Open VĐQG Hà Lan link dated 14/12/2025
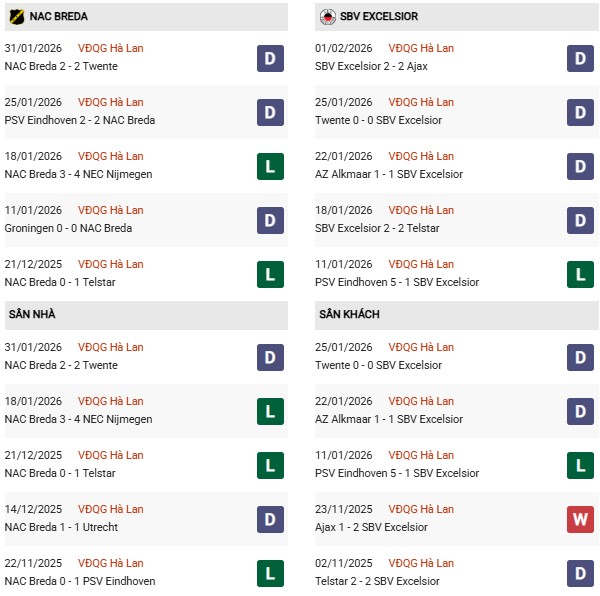This screenshot has height=596, width=600. (x=110, y=509)
